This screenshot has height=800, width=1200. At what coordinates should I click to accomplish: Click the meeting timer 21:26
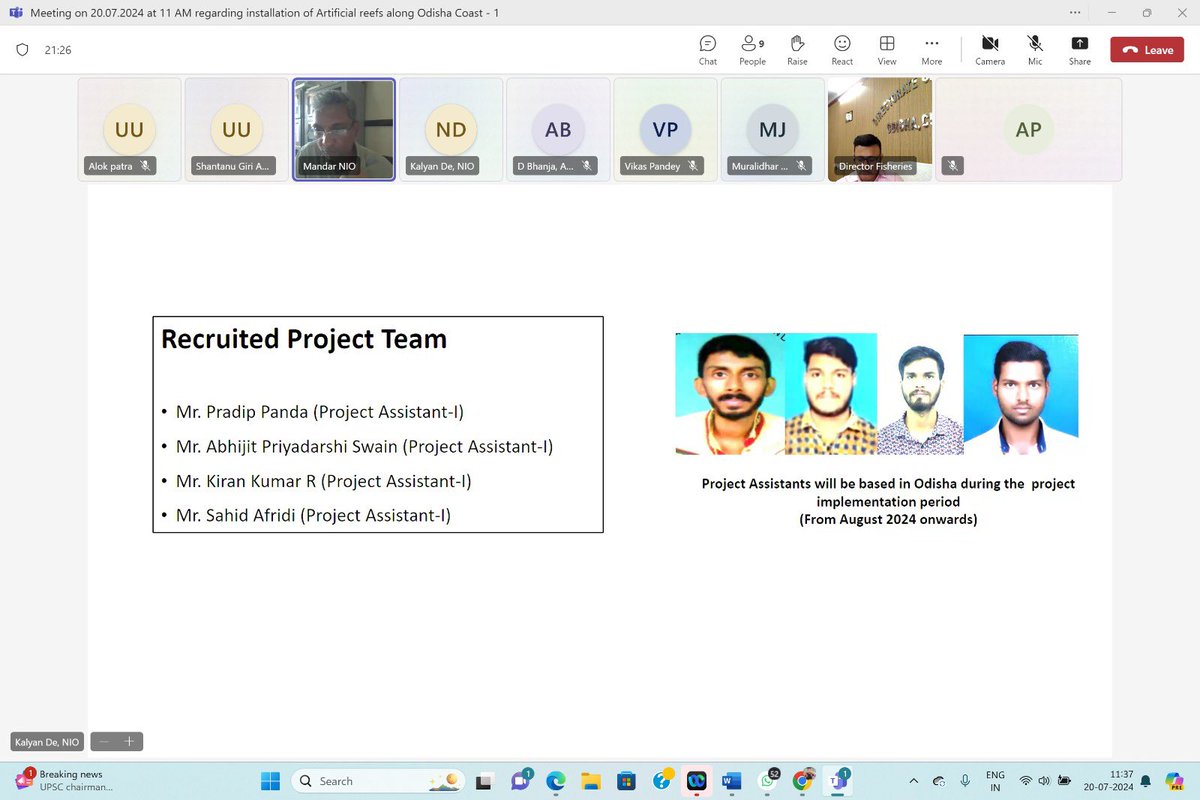(x=58, y=50)
